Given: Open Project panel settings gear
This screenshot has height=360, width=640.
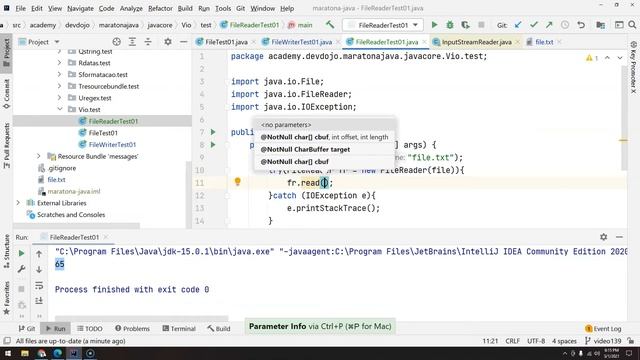Looking at the screenshot, I should coord(168,42).
